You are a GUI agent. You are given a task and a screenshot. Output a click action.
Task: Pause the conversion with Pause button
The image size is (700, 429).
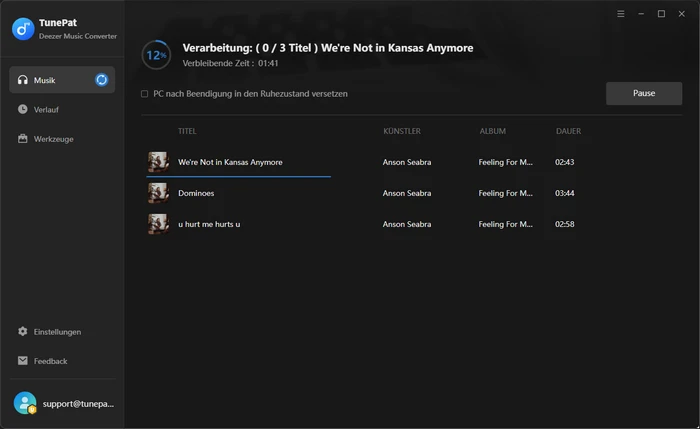pyautogui.click(x=644, y=93)
